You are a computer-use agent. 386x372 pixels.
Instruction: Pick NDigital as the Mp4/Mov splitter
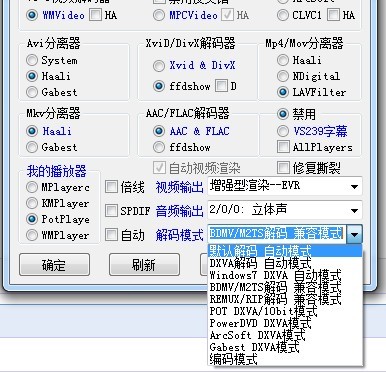(283, 76)
